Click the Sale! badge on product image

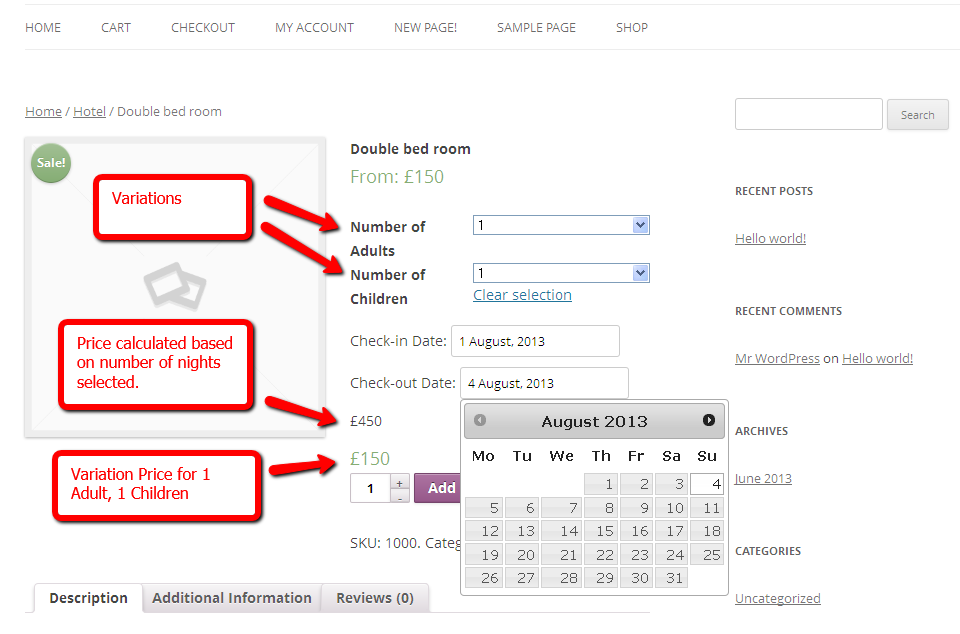(51, 163)
